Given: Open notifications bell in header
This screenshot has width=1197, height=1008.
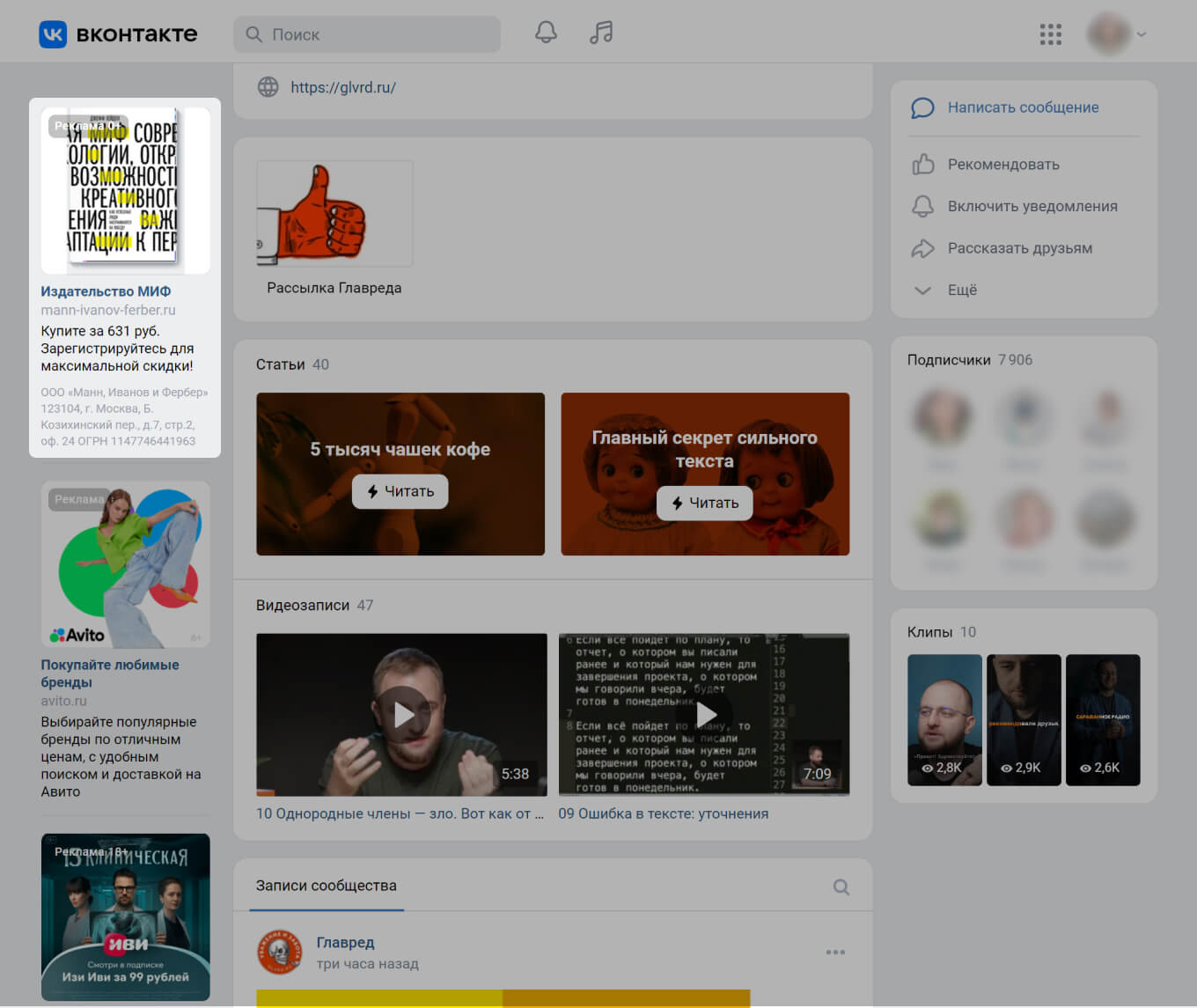Looking at the screenshot, I should 546,33.
